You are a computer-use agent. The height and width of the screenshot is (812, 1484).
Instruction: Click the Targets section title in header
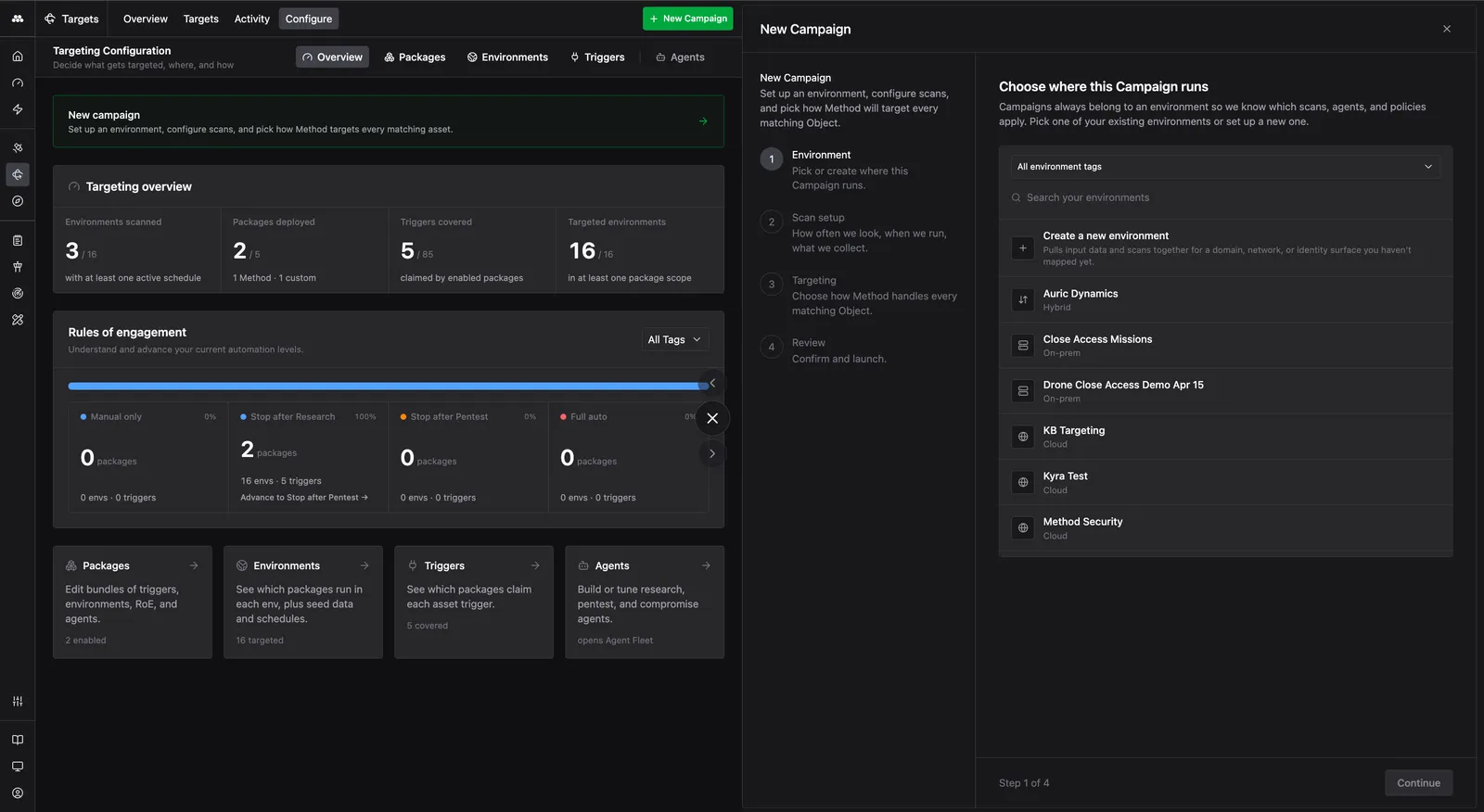coord(71,19)
